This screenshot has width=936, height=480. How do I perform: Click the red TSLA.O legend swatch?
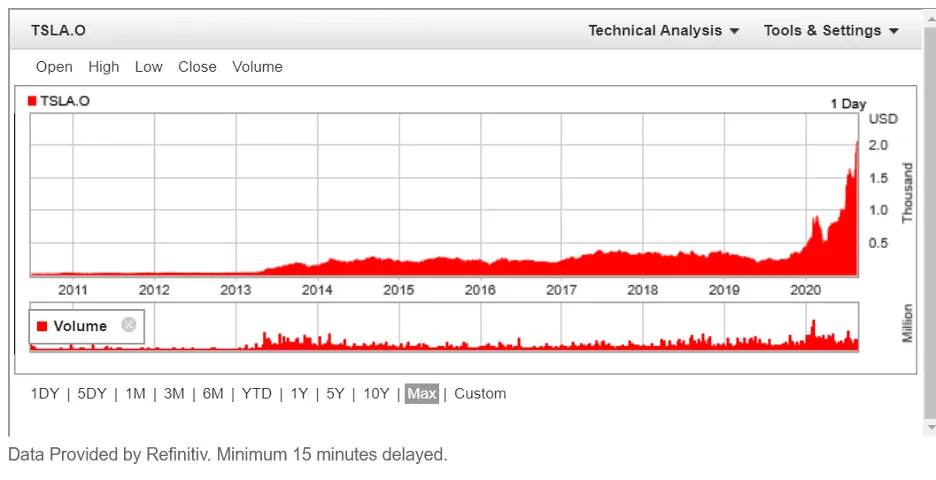pyautogui.click(x=32, y=101)
